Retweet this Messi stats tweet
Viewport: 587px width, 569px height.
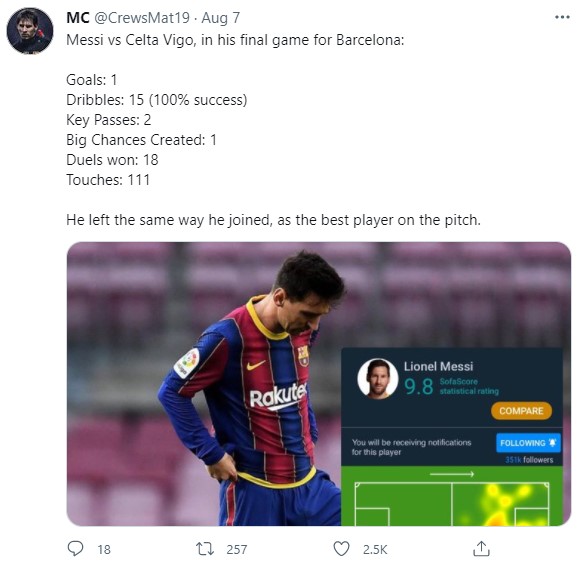[205, 549]
